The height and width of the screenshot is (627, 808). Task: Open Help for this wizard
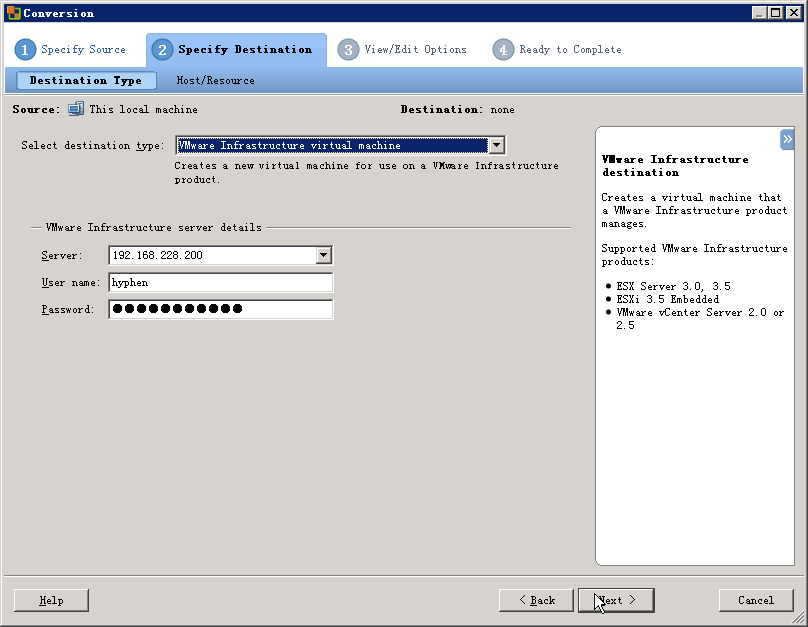click(x=51, y=600)
